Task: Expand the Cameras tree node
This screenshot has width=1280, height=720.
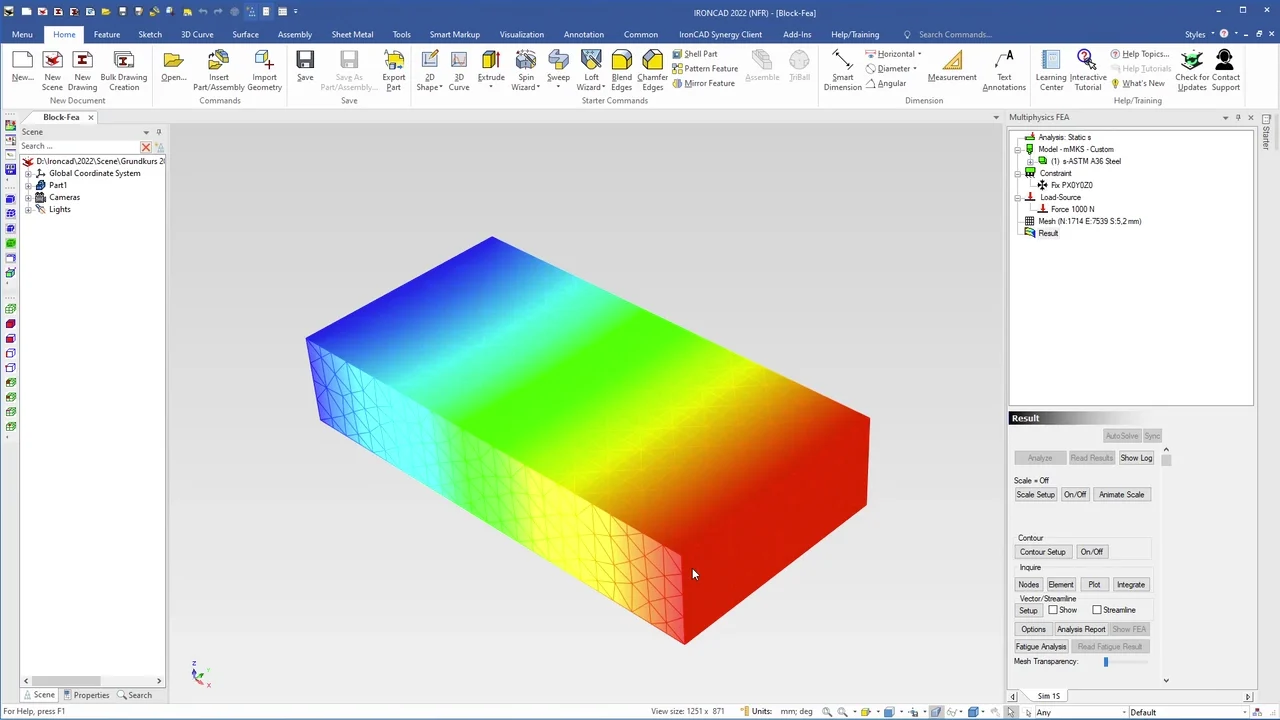Action: pos(29,197)
